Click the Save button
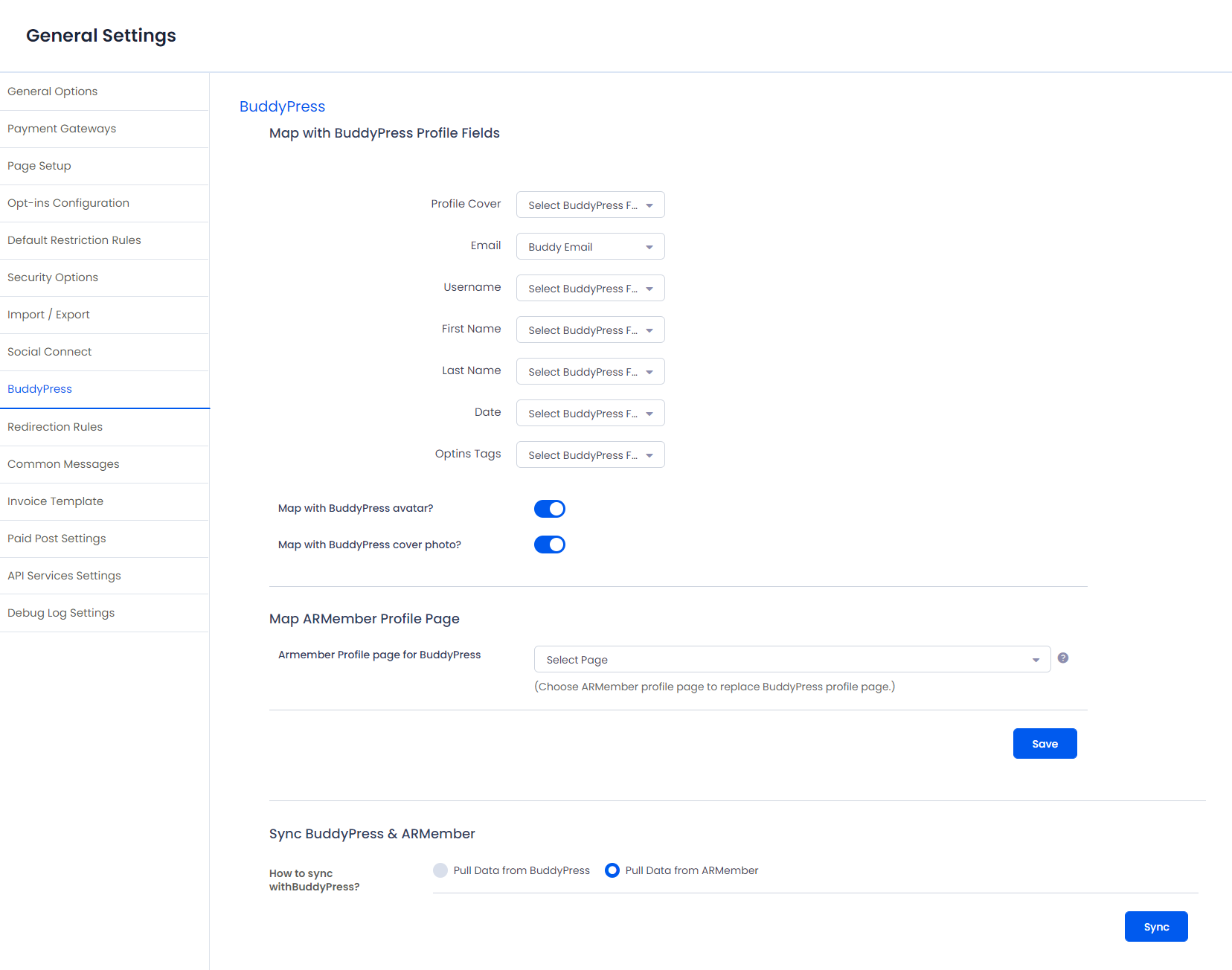Screen dimensions: 1232x970 [x=1045, y=743]
